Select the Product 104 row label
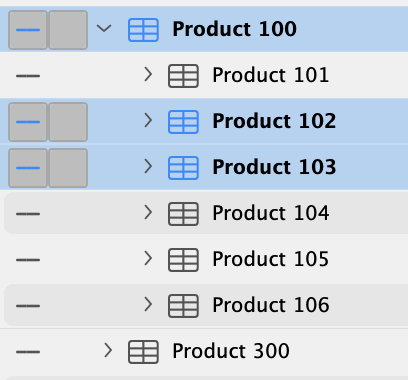This screenshot has height=380, width=408. coord(271,213)
